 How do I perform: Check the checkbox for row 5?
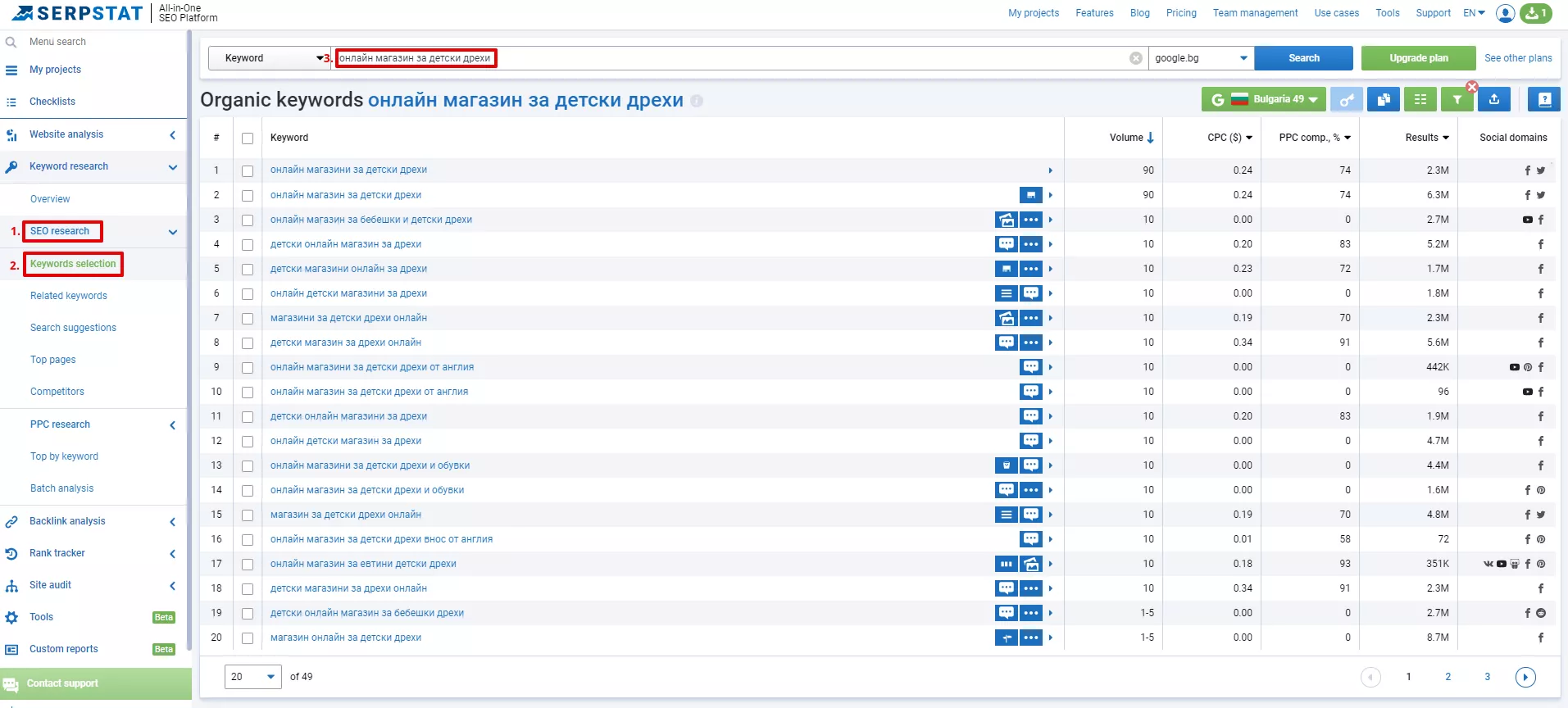tap(248, 270)
